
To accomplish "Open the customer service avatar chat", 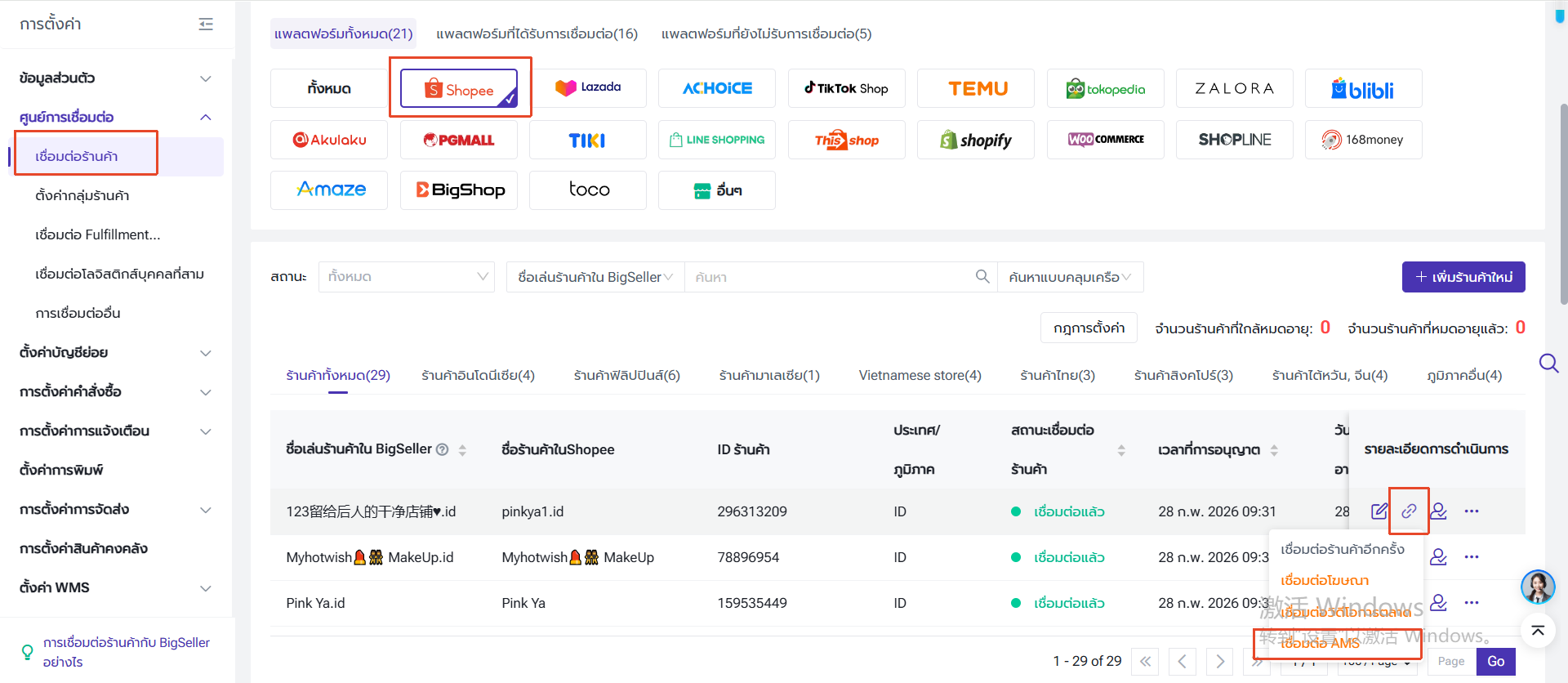I will (x=1538, y=587).
